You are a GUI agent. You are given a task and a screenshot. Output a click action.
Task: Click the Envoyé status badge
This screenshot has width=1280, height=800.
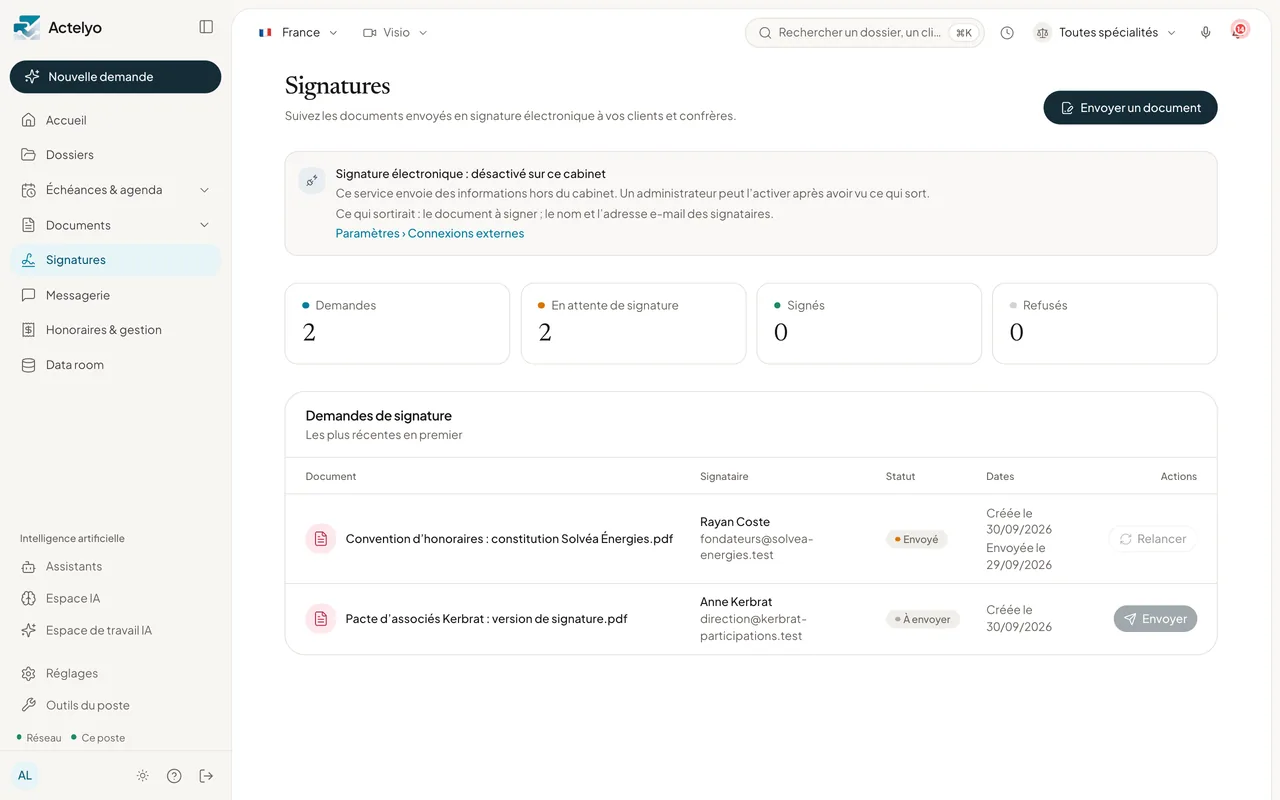pos(917,539)
